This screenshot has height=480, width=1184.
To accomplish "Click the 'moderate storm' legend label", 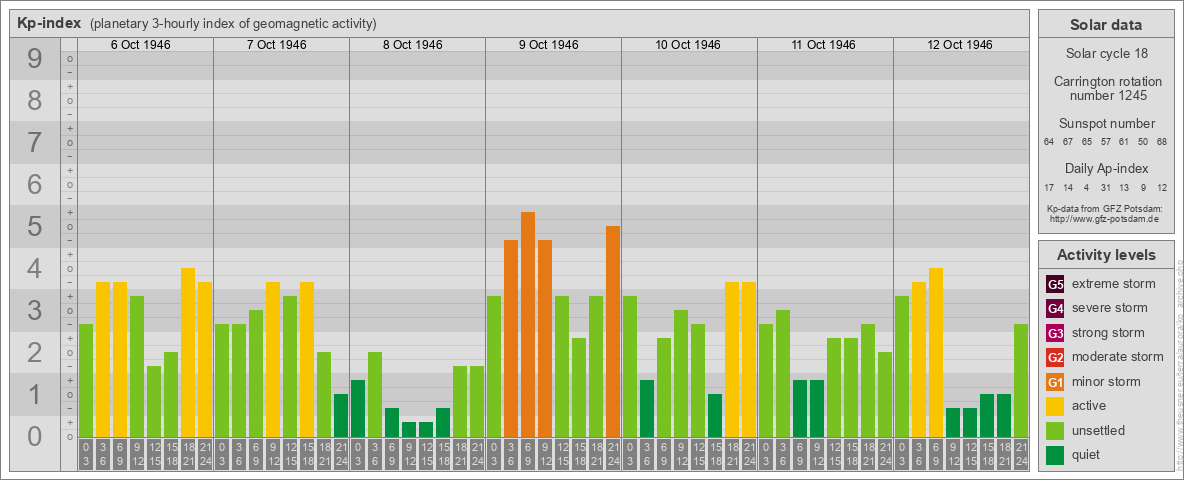I will click(x=1118, y=357).
